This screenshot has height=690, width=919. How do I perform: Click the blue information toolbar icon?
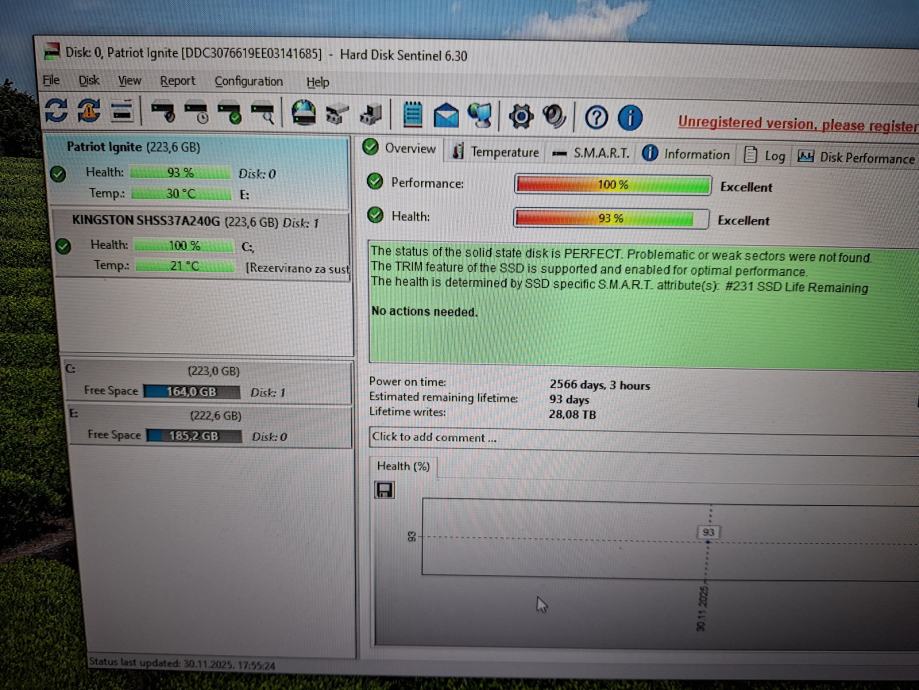tap(630, 118)
